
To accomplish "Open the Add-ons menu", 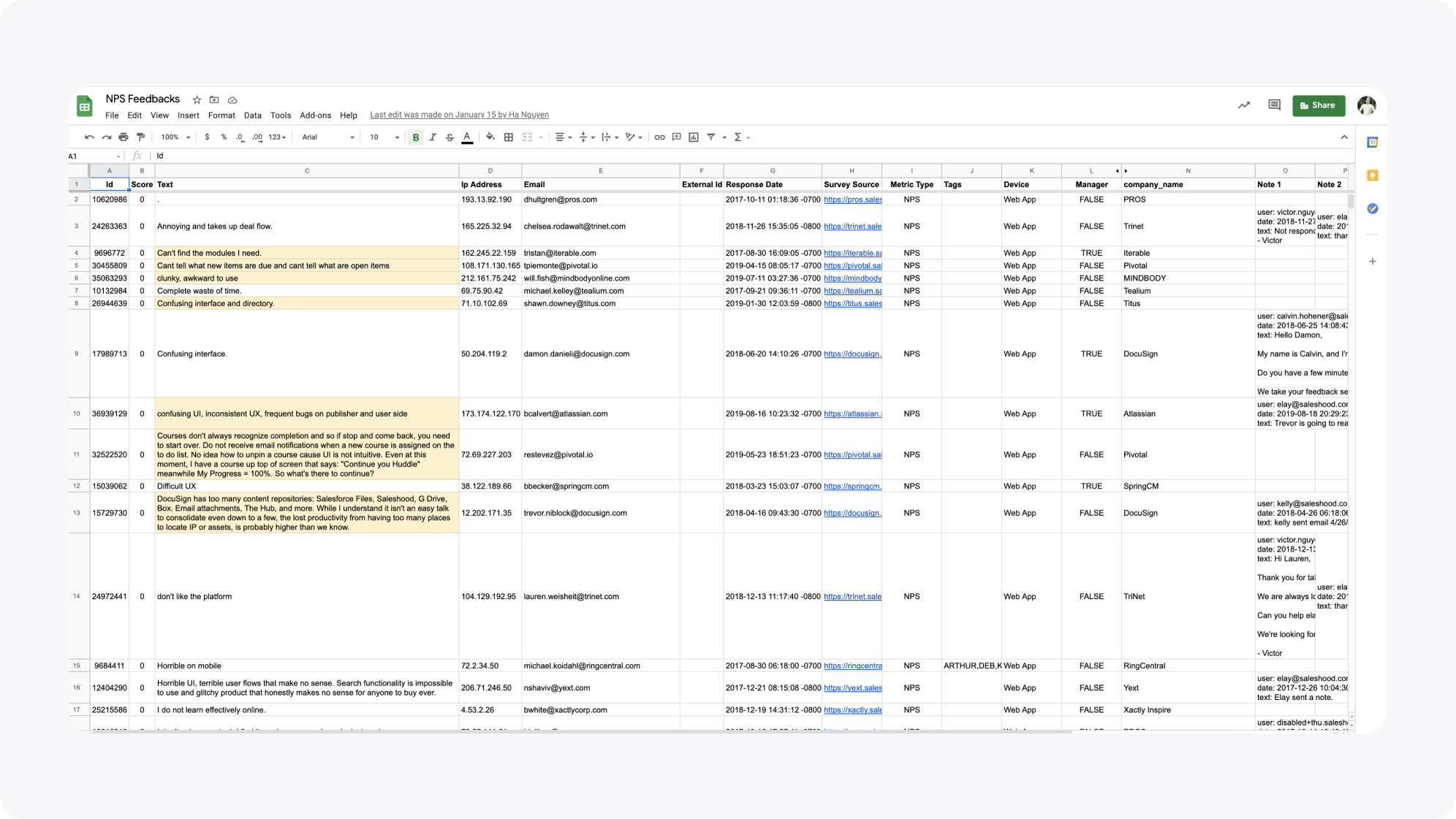I will pos(315,115).
